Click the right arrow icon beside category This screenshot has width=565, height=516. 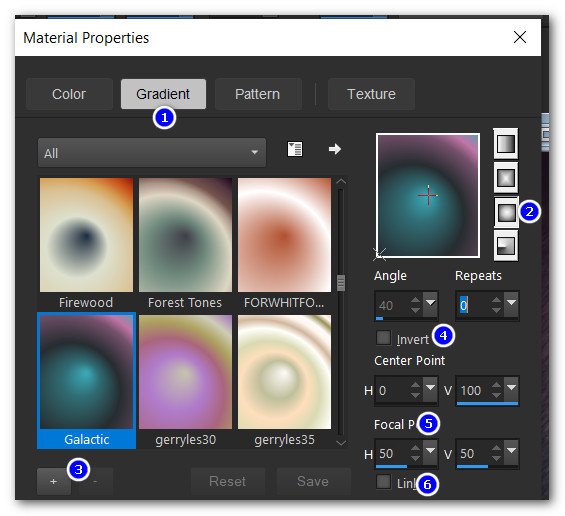coord(335,149)
